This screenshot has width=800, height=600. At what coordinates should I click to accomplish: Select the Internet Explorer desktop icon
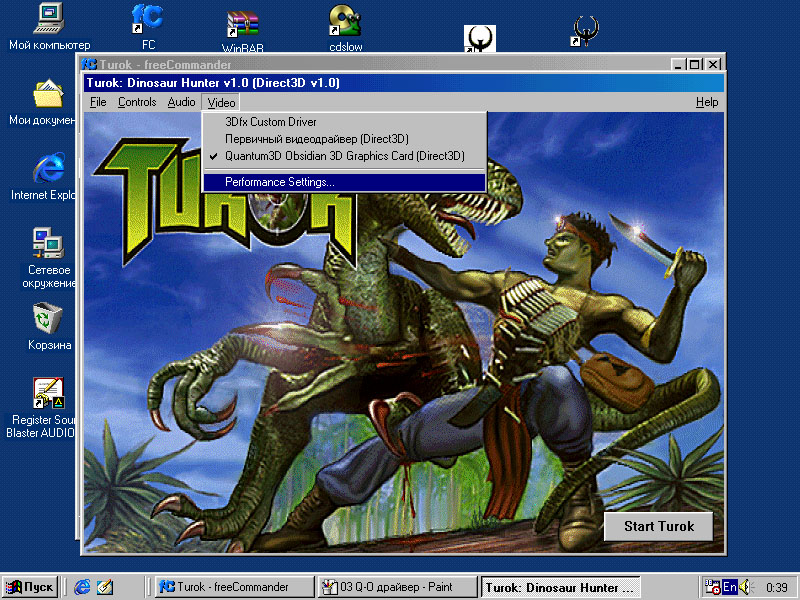pos(43,177)
